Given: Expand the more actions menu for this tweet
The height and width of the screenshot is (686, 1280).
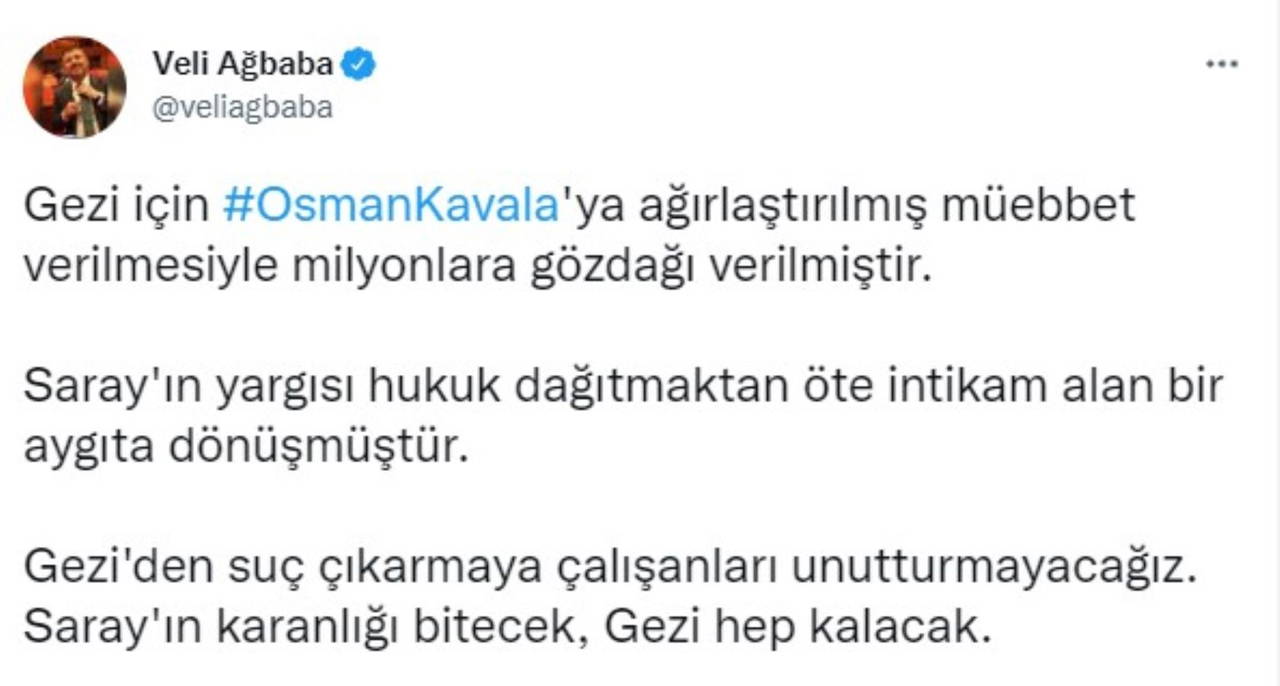Looking at the screenshot, I should tap(1219, 62).
